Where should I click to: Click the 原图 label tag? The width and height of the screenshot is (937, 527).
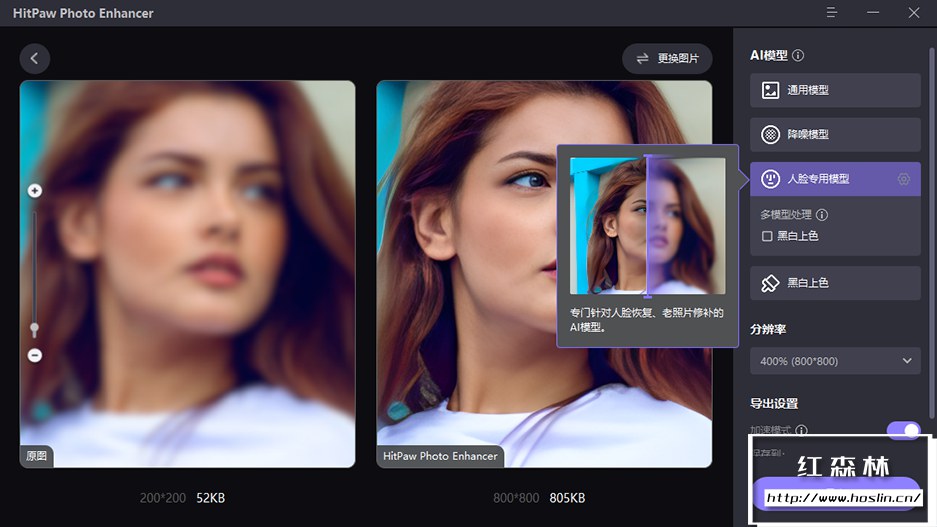pos(36,456)
